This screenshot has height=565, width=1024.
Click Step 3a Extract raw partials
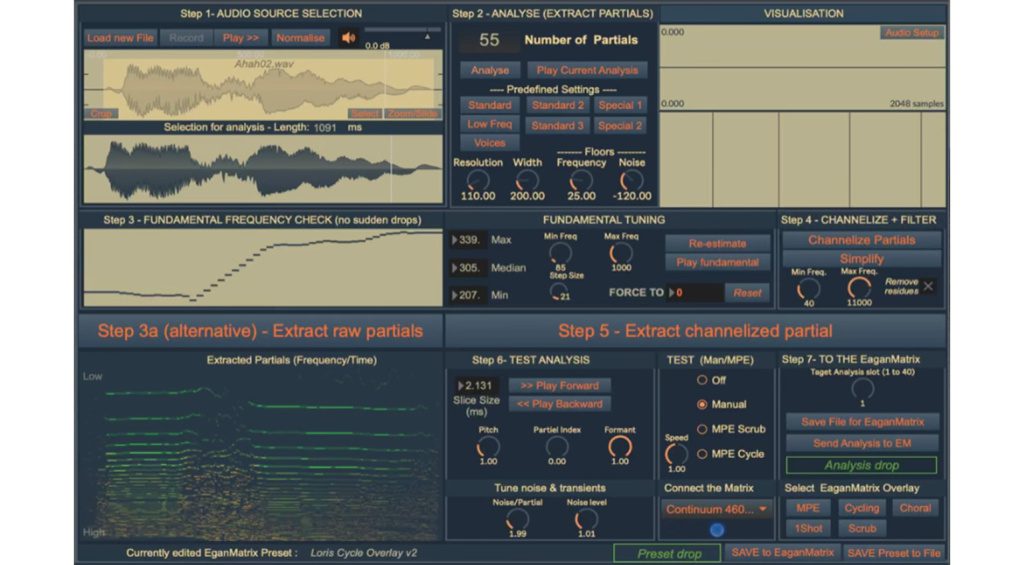coord(261,331)
